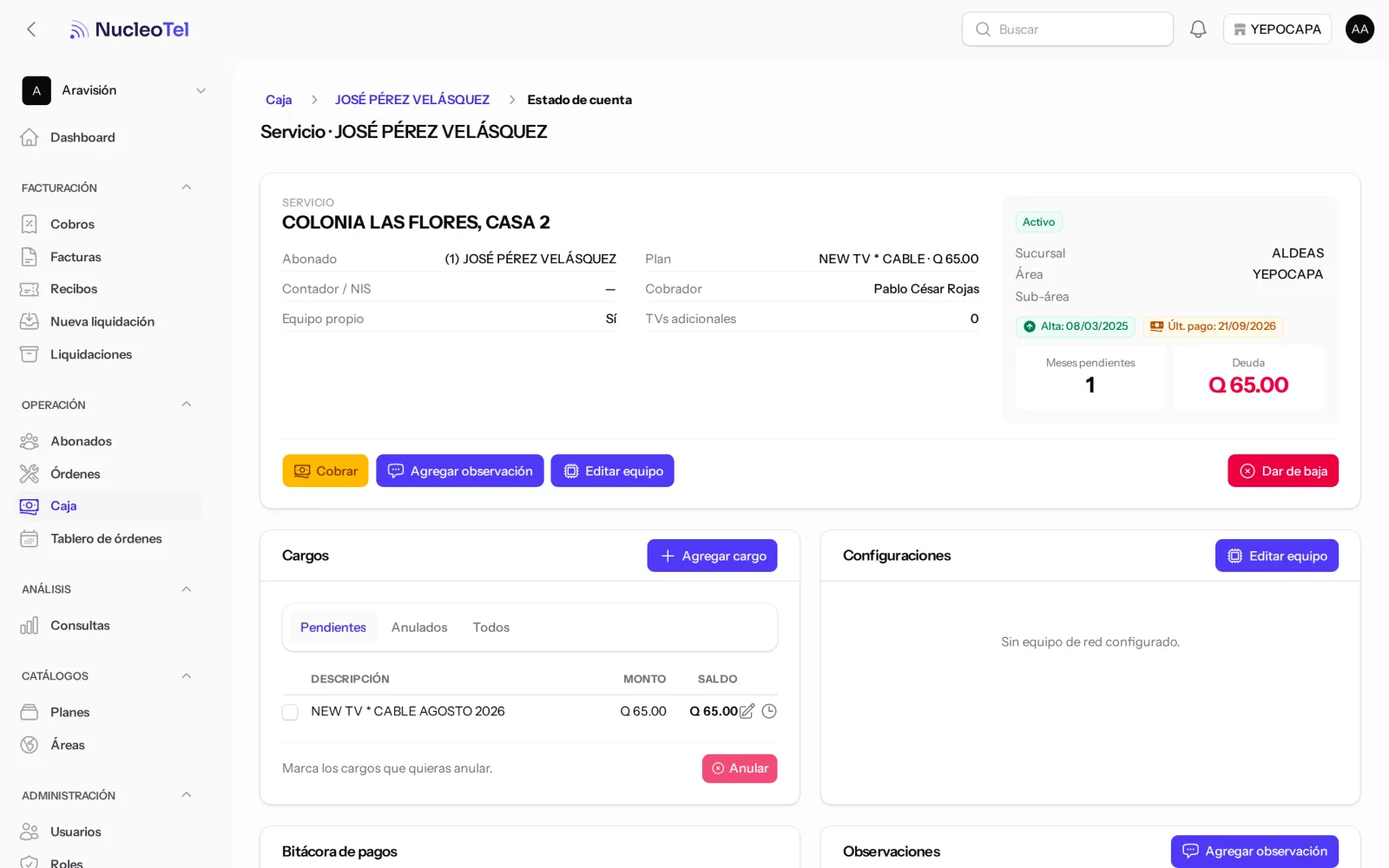Click Editar equipo in Configuraciones panel
Image resolution: width=1389 pixels, height=868 pixels.
click(x=1277, y=556)
